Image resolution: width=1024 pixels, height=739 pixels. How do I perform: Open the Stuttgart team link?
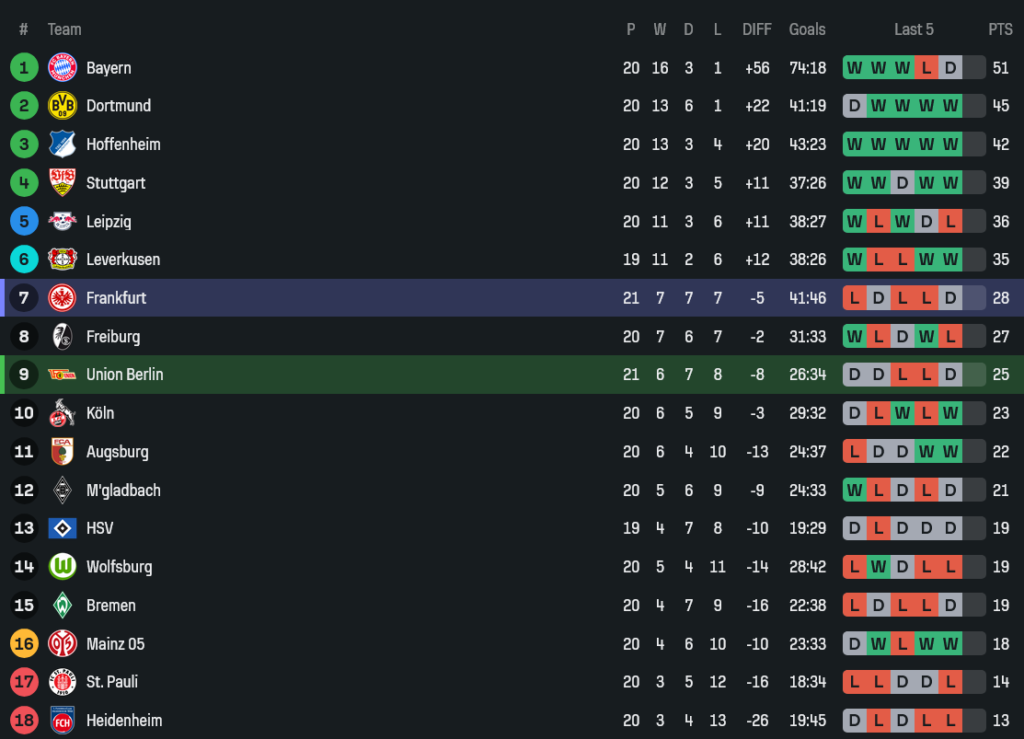116,183
